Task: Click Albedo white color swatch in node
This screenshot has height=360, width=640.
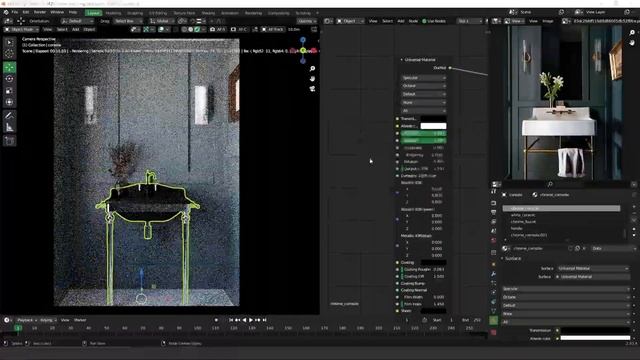Action: (x=433, y=126)
